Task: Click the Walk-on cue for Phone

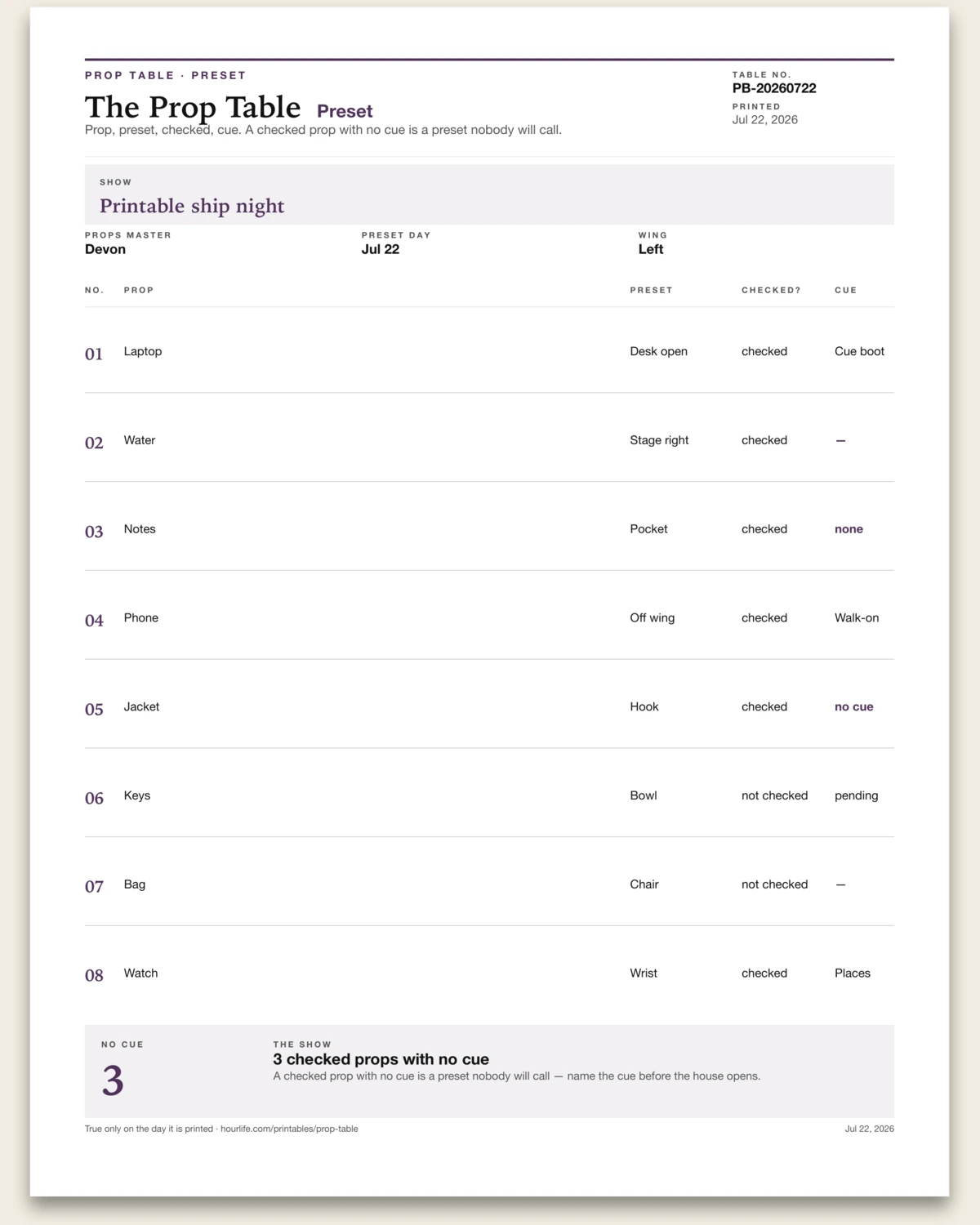Action: pos(857,618)
